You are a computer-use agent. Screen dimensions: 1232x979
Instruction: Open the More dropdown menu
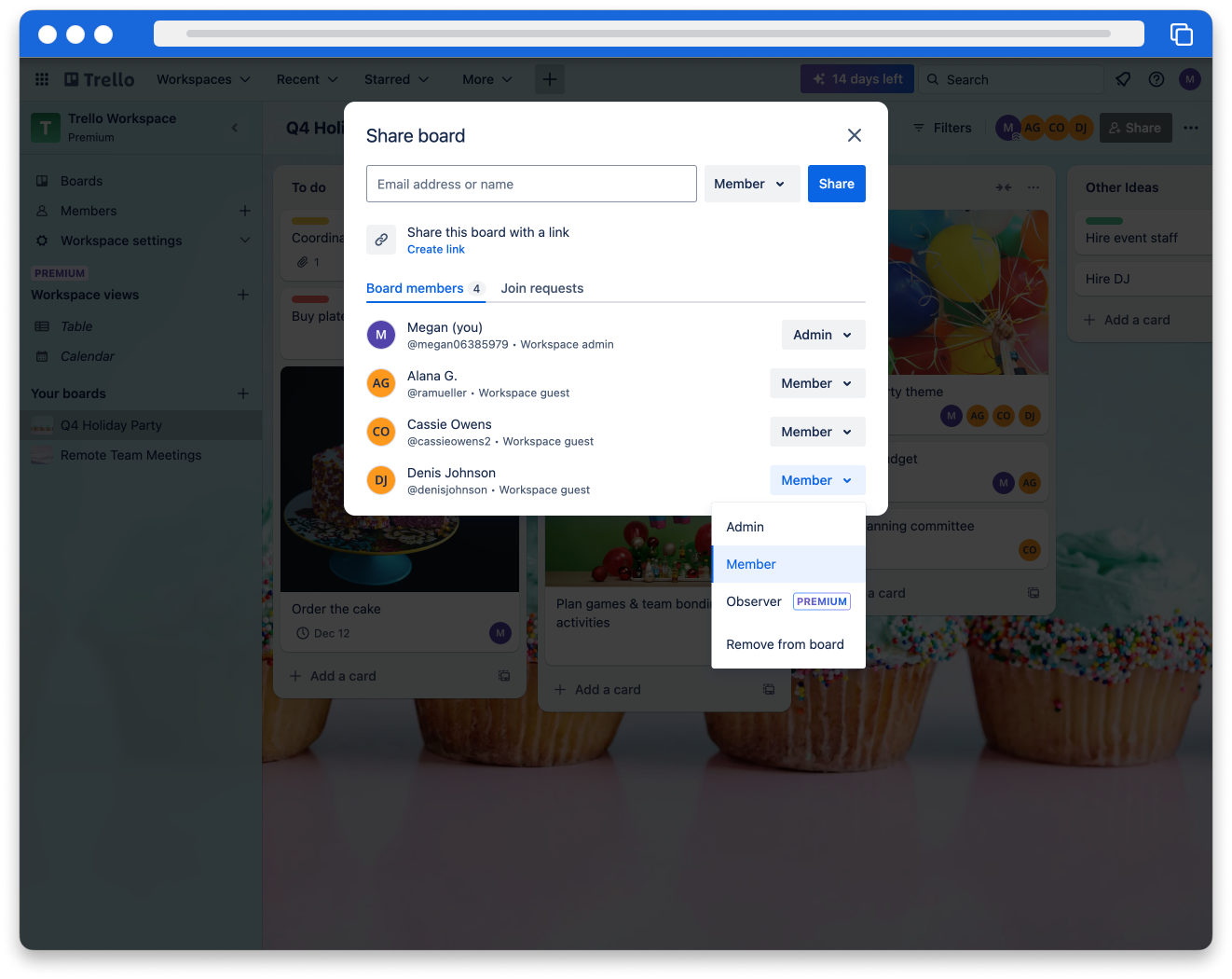coord(486,79)
